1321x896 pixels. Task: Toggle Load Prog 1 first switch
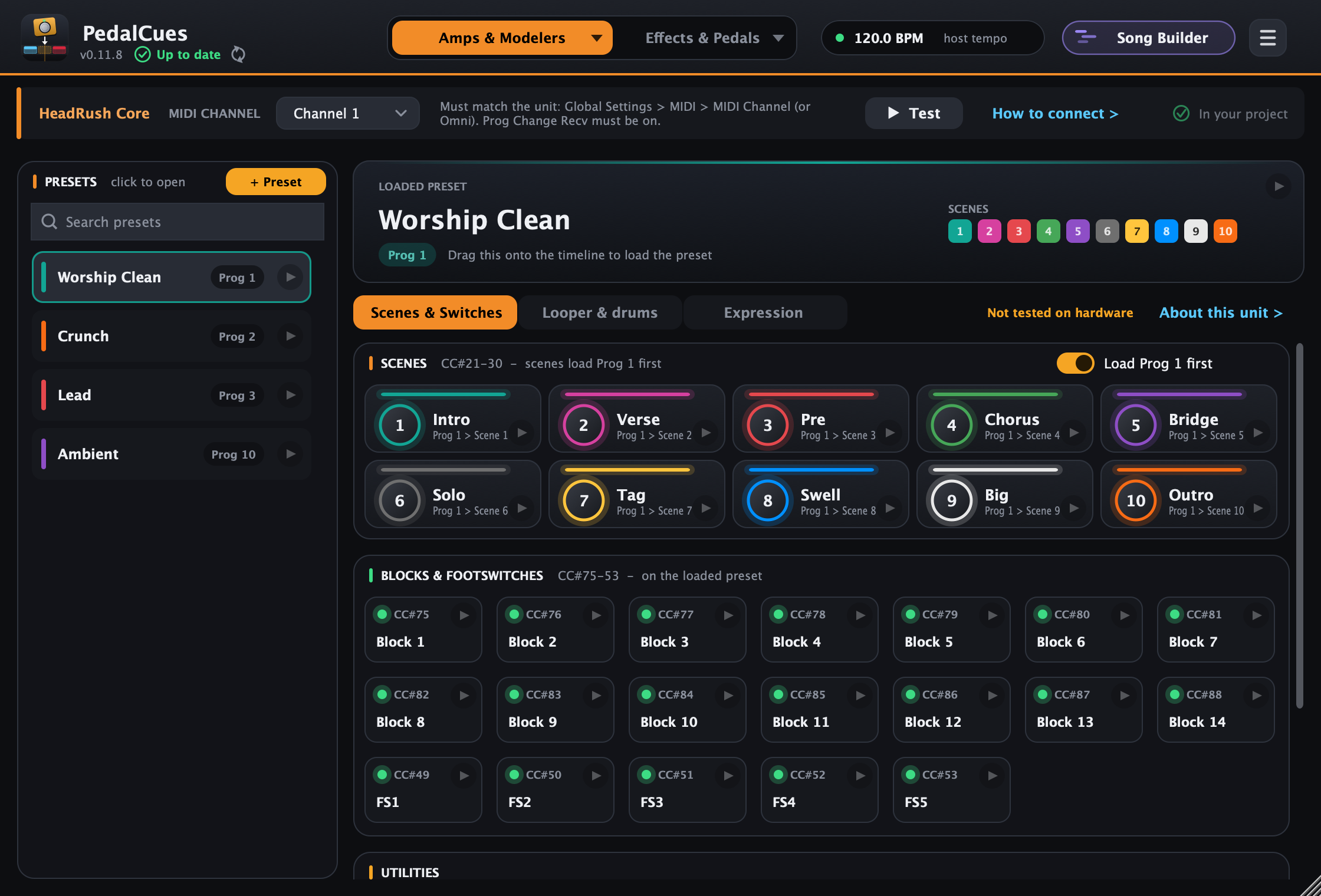click(x=1074, y=363)
